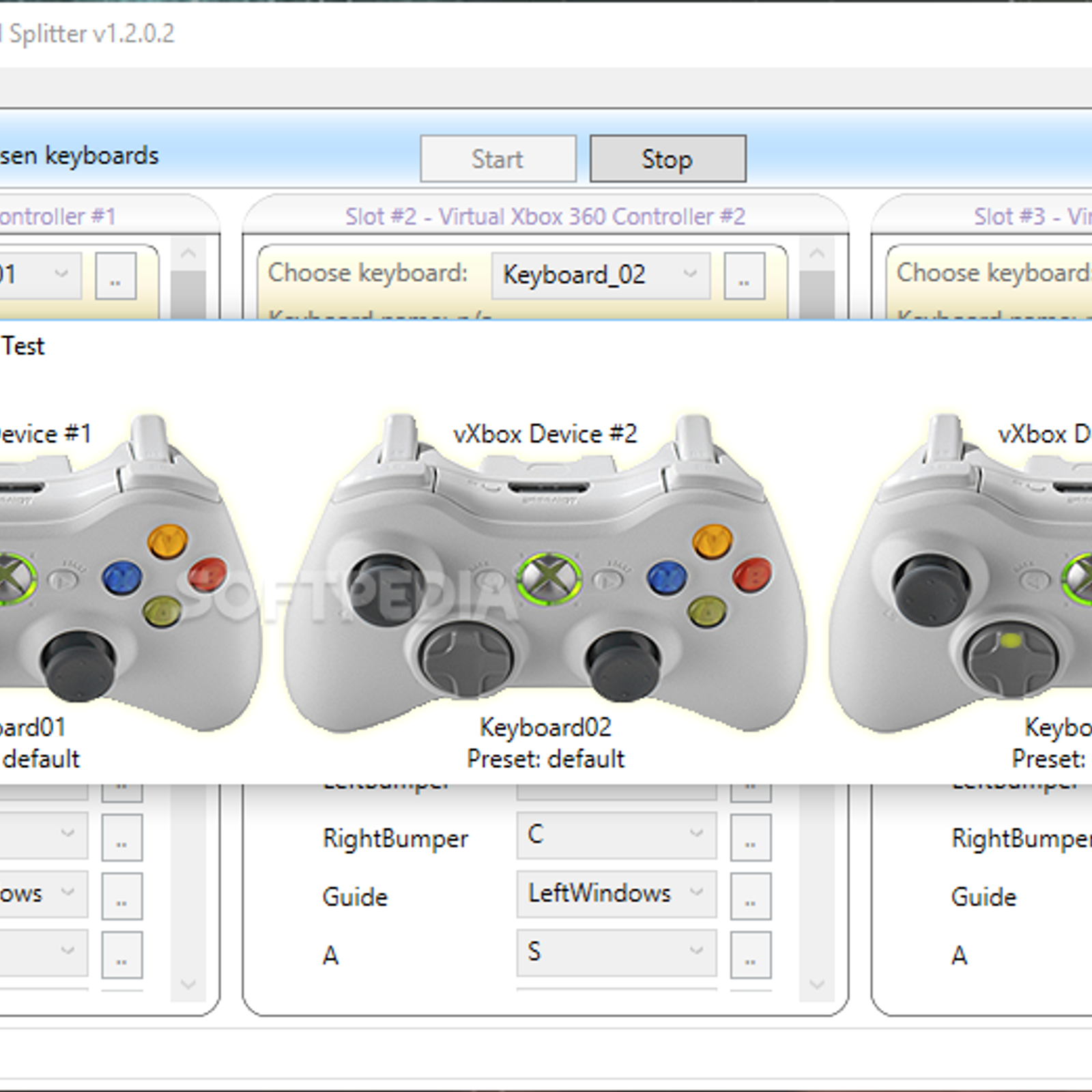The image size is (1092, 1092).
Task: Click Start button on vXbox Device #2 controller
Action: coord(607,581)
